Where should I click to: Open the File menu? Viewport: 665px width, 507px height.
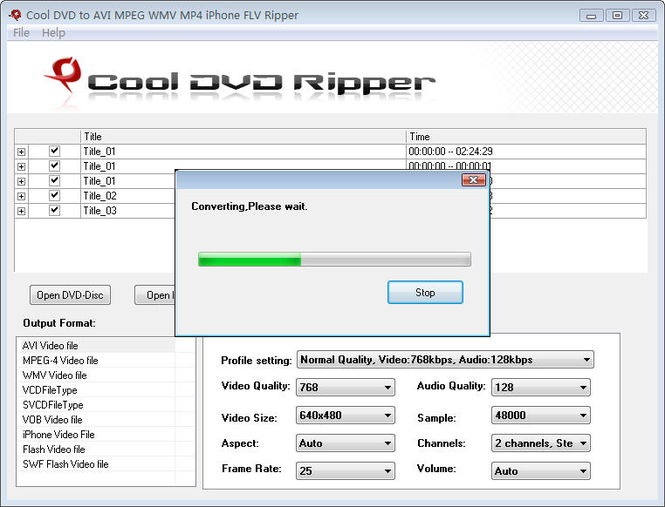point(21,33)
